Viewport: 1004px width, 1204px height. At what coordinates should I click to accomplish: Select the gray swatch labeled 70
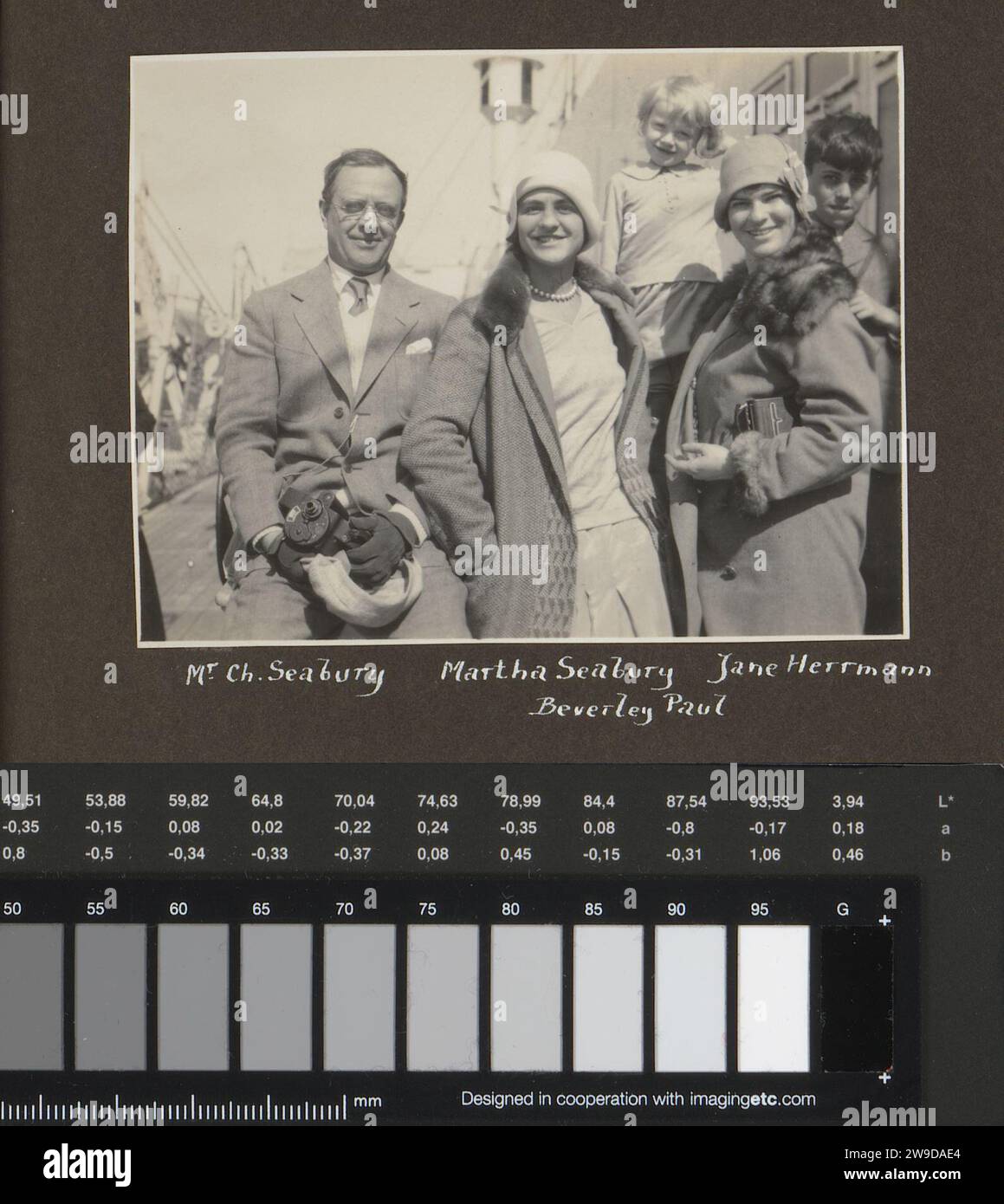359,997
